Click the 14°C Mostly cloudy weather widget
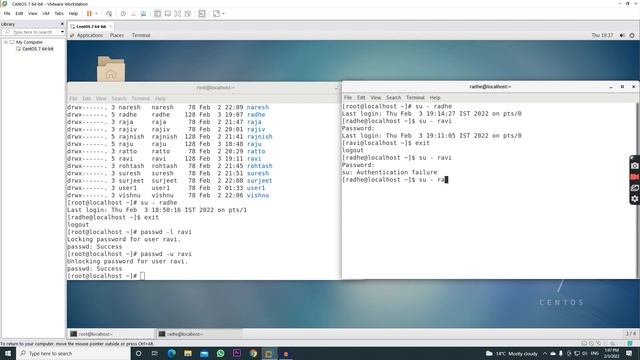Image resolution: width=640 pixels, height=360 pixels. pyautogui.click(x=511, y=353)
